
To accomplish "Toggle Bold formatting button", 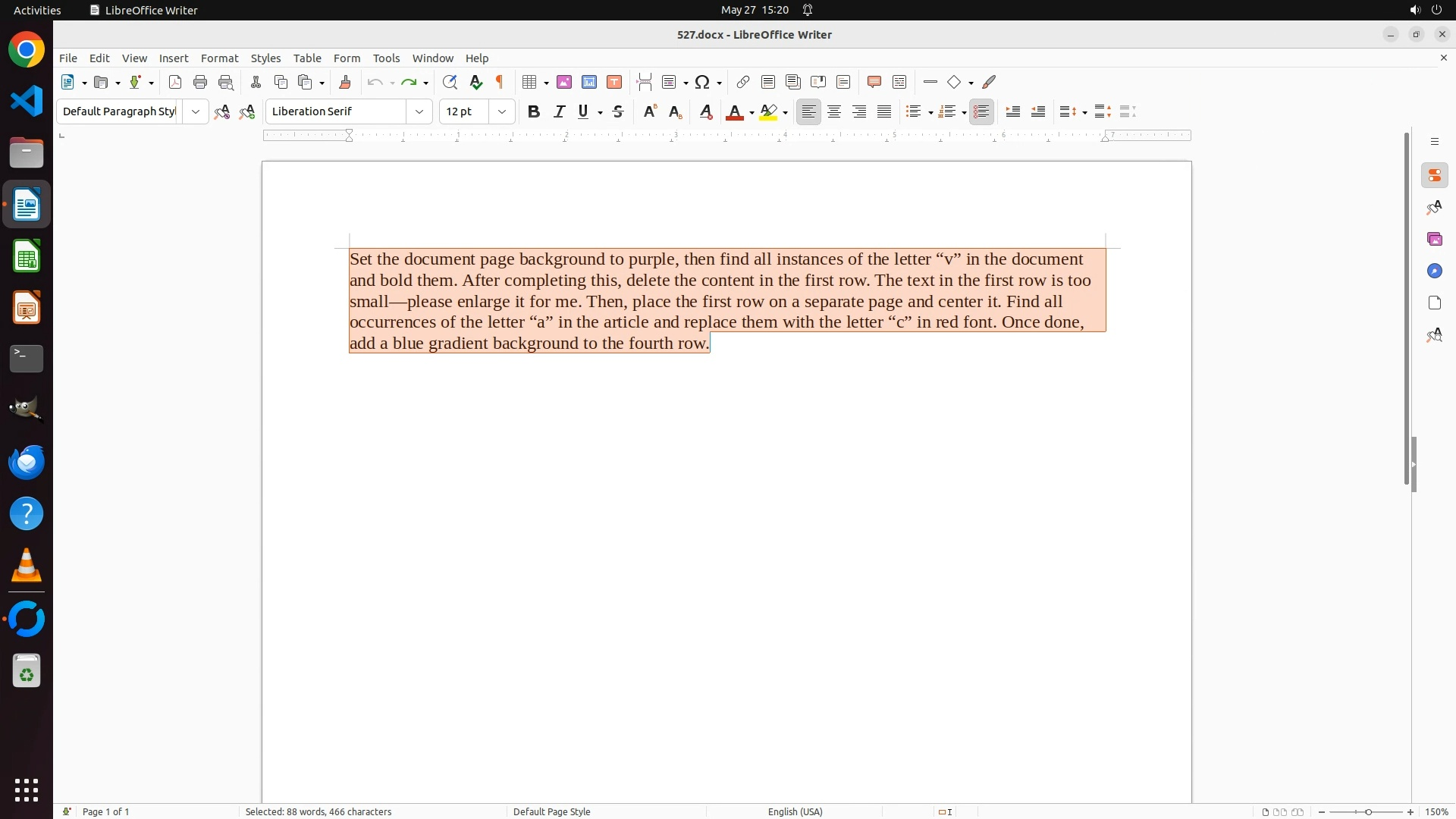I will coord(534,111).
